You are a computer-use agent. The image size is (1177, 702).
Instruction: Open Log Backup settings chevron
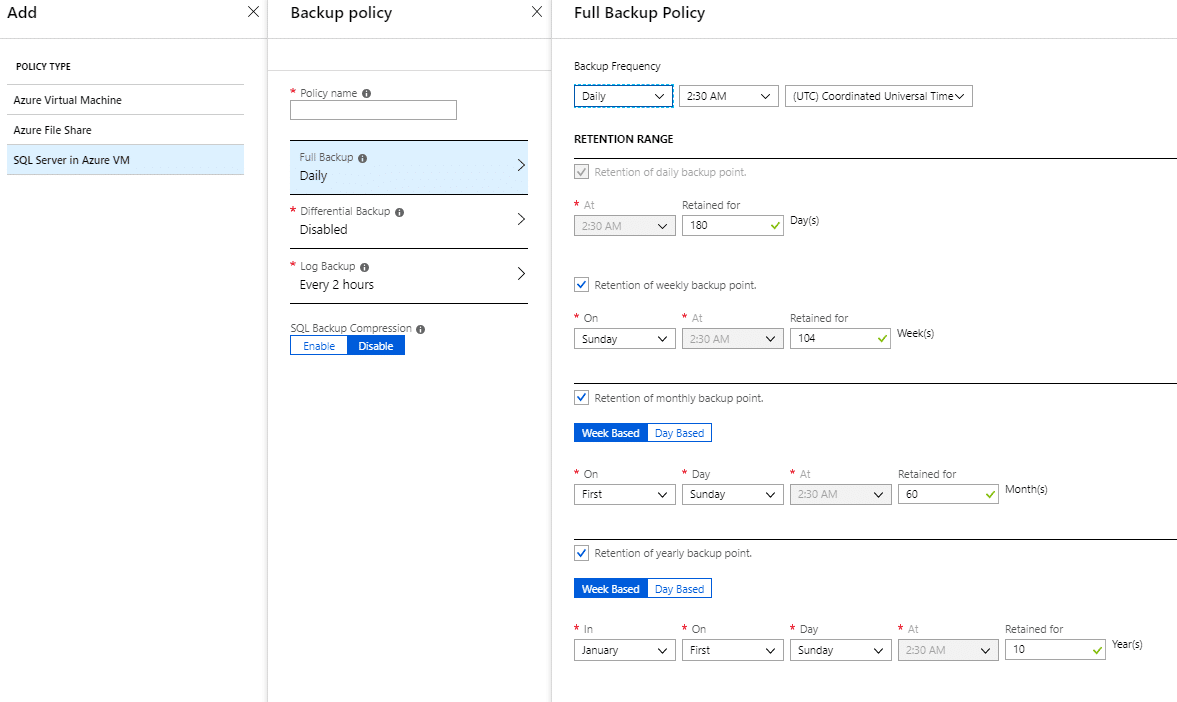(x=521, y=274)
